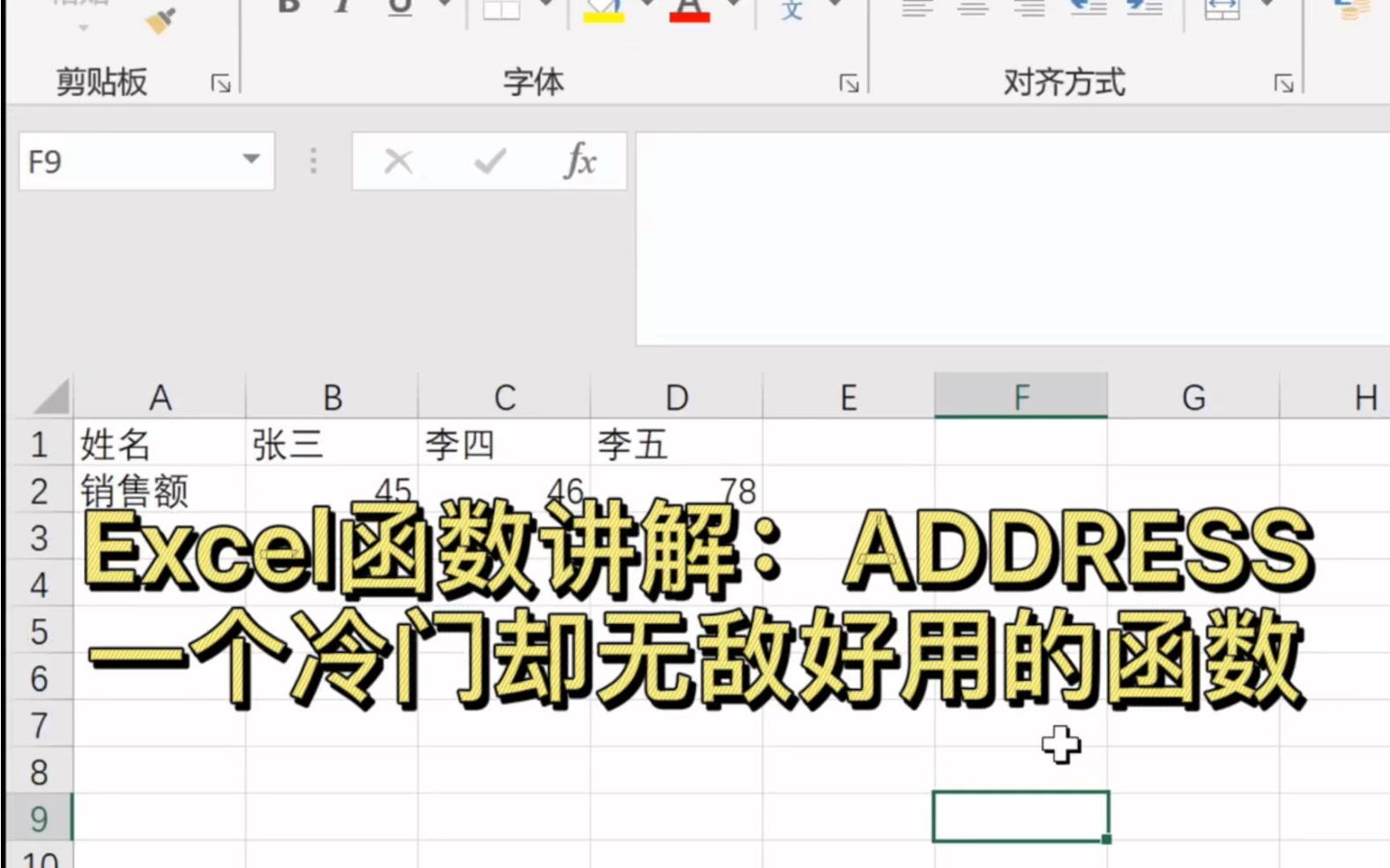The image size is (1390, 868).
Task: Click the phonetic guide 文 button
Action: [x=792, y=9]
